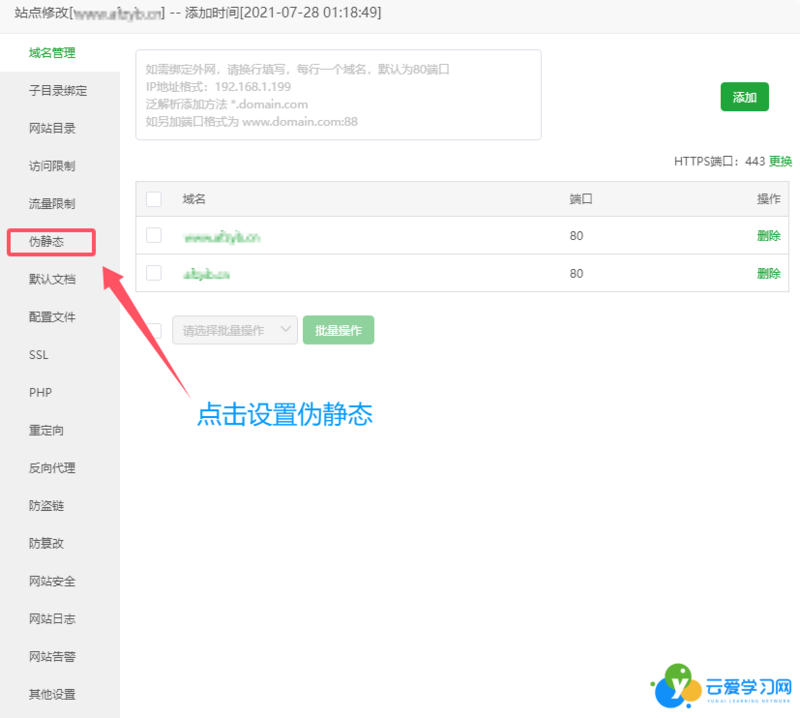Open the 子目录绑定 tab

coord(58,90)
